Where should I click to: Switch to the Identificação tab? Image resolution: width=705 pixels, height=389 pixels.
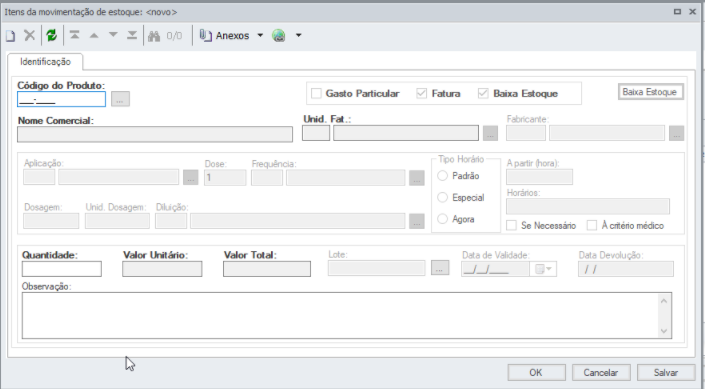coord(45,62)
